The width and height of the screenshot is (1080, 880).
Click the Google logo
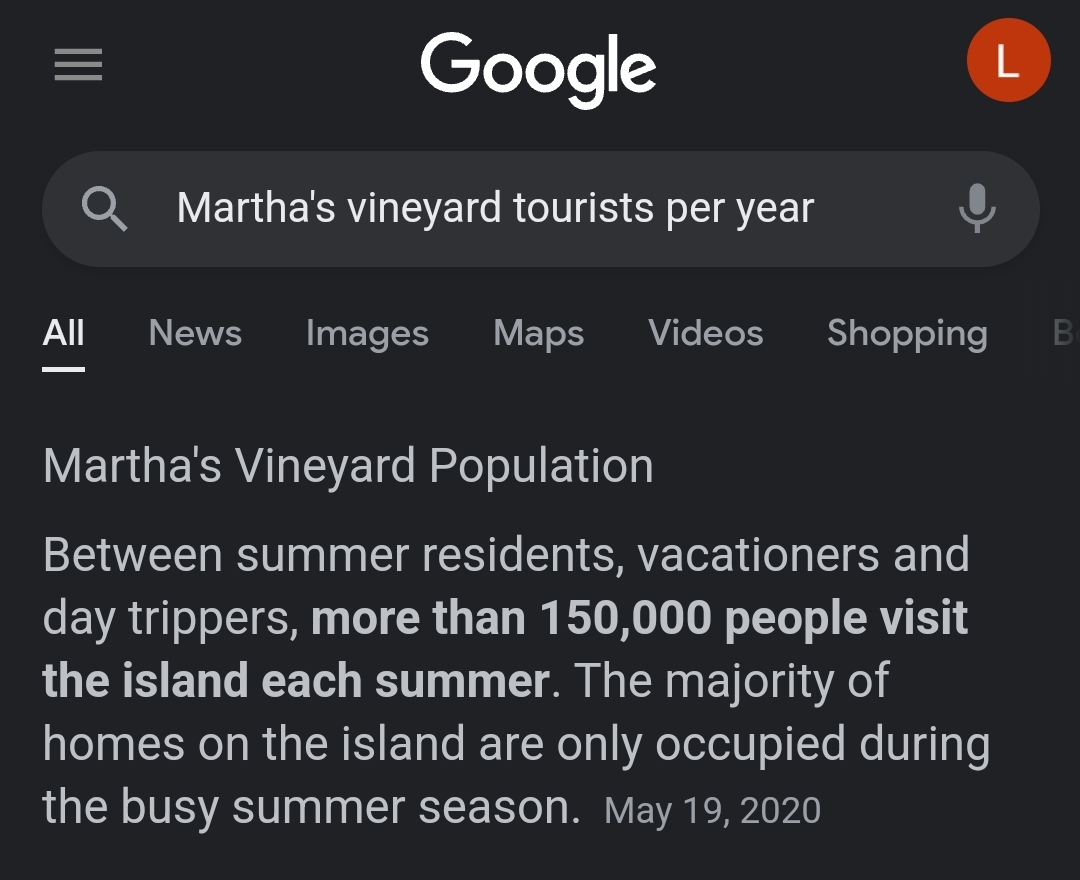point(538,70)
